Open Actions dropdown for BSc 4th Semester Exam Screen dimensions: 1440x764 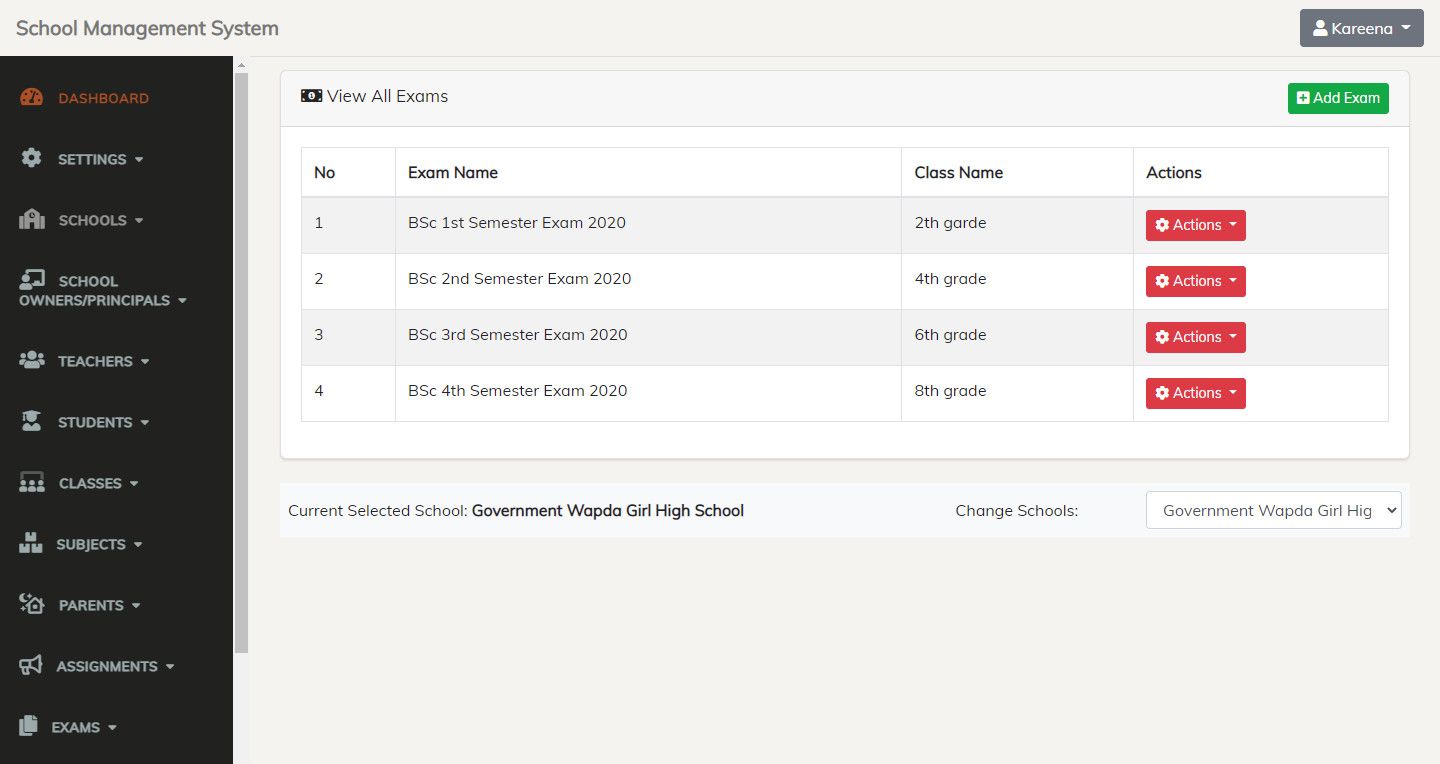coord(1195,393)
